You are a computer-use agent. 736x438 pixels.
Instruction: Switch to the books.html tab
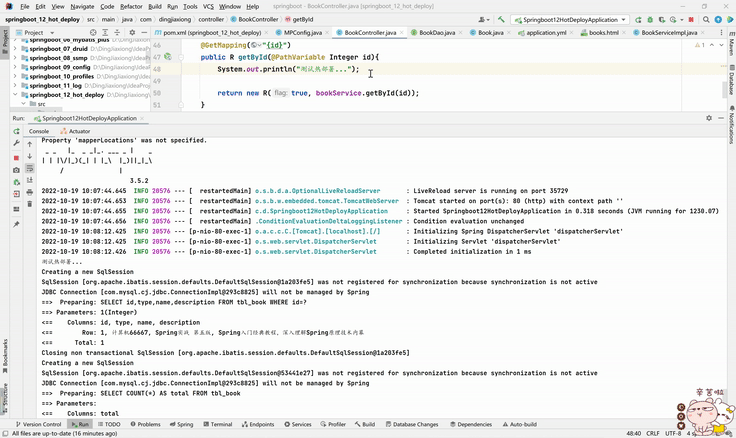coord(599,32)
